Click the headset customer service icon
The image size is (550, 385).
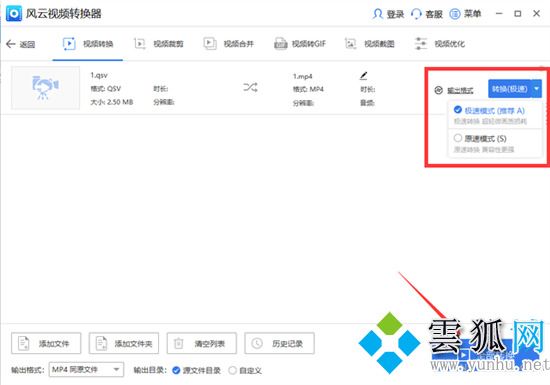tap(416, 14)
